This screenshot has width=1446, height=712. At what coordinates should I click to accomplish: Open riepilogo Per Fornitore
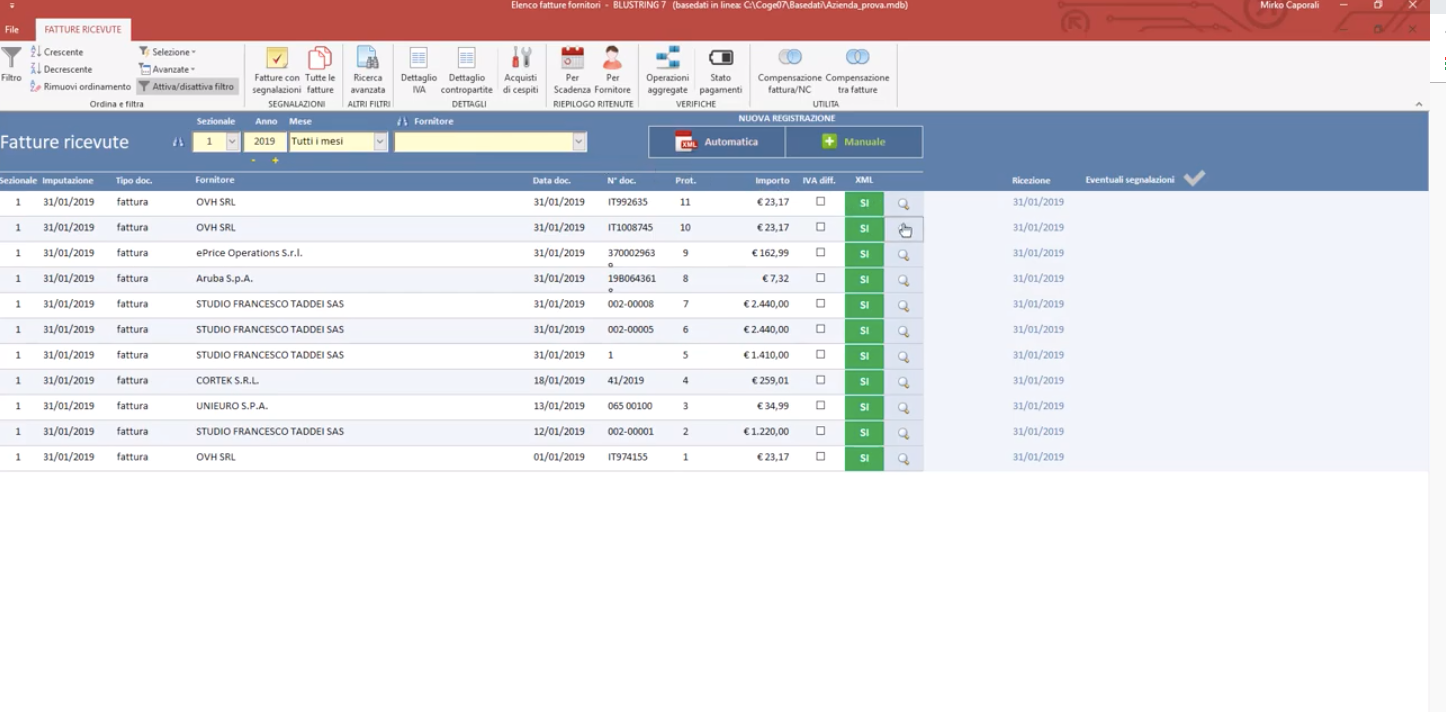point(613,70)
